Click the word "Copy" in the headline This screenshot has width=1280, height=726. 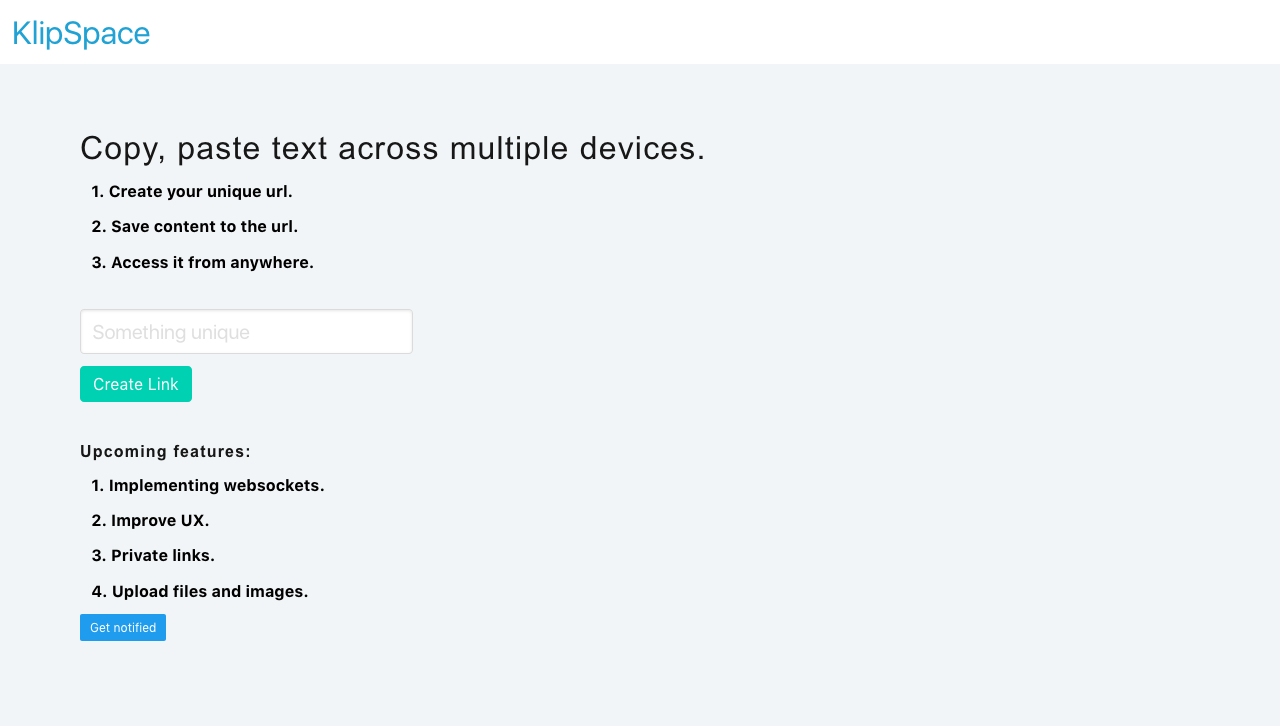click(x=119, y=148)
